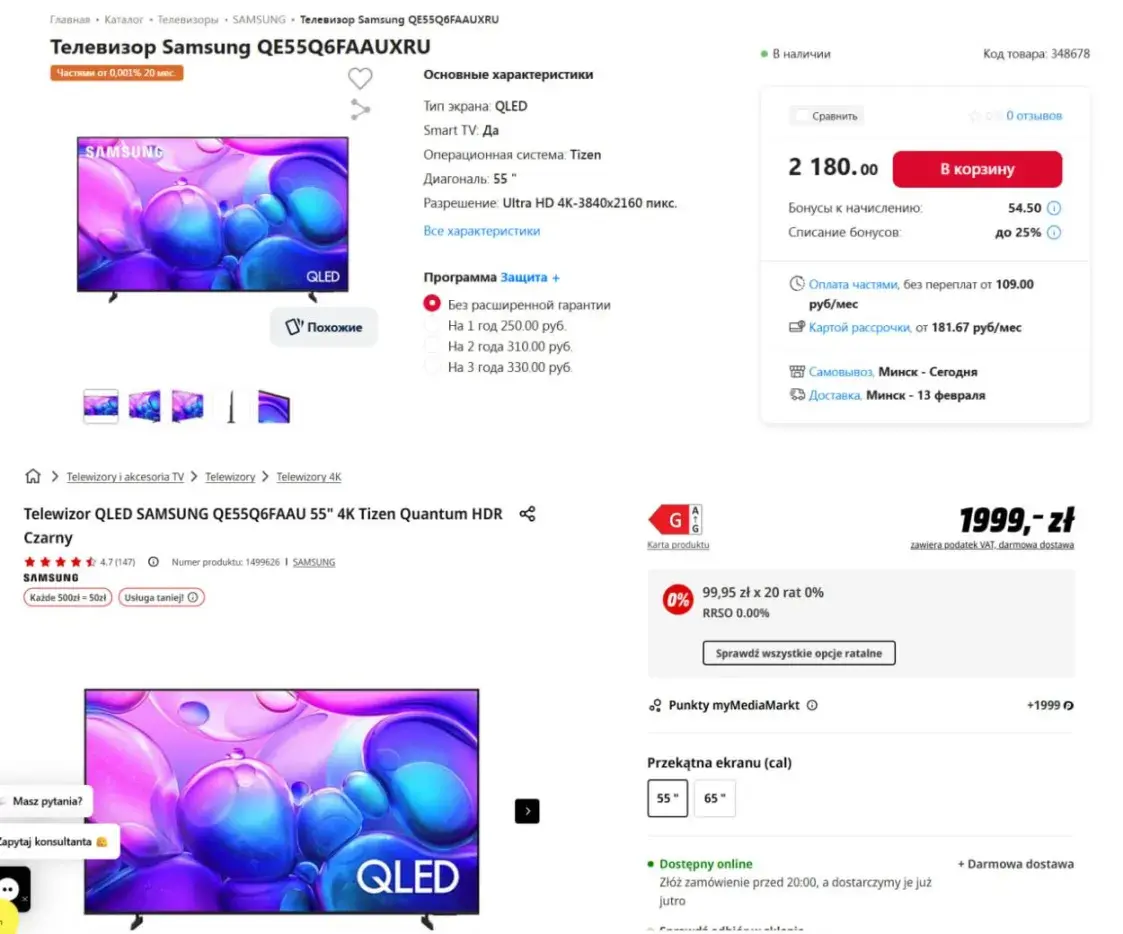Add TV to cart with В корзину
This screenshot has height=934, width=1123.
click(x=977, y=169)
